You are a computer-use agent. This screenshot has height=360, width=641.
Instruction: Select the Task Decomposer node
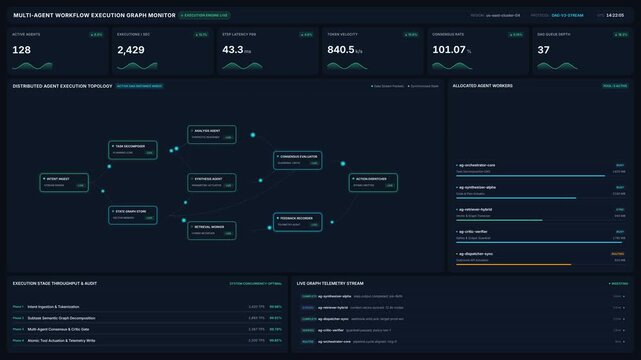[133, 150]
